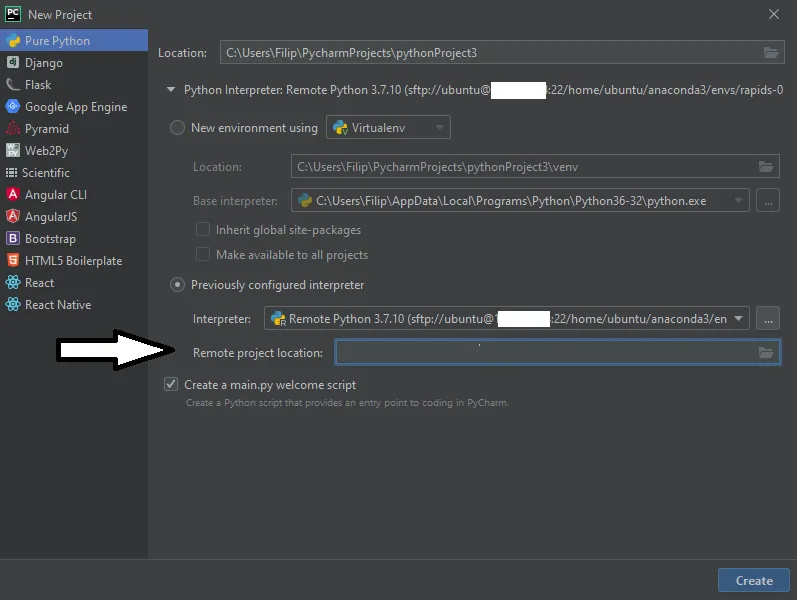Select New environment using radio button
Viewport: 797px width, 600px height.
(177, 128)
